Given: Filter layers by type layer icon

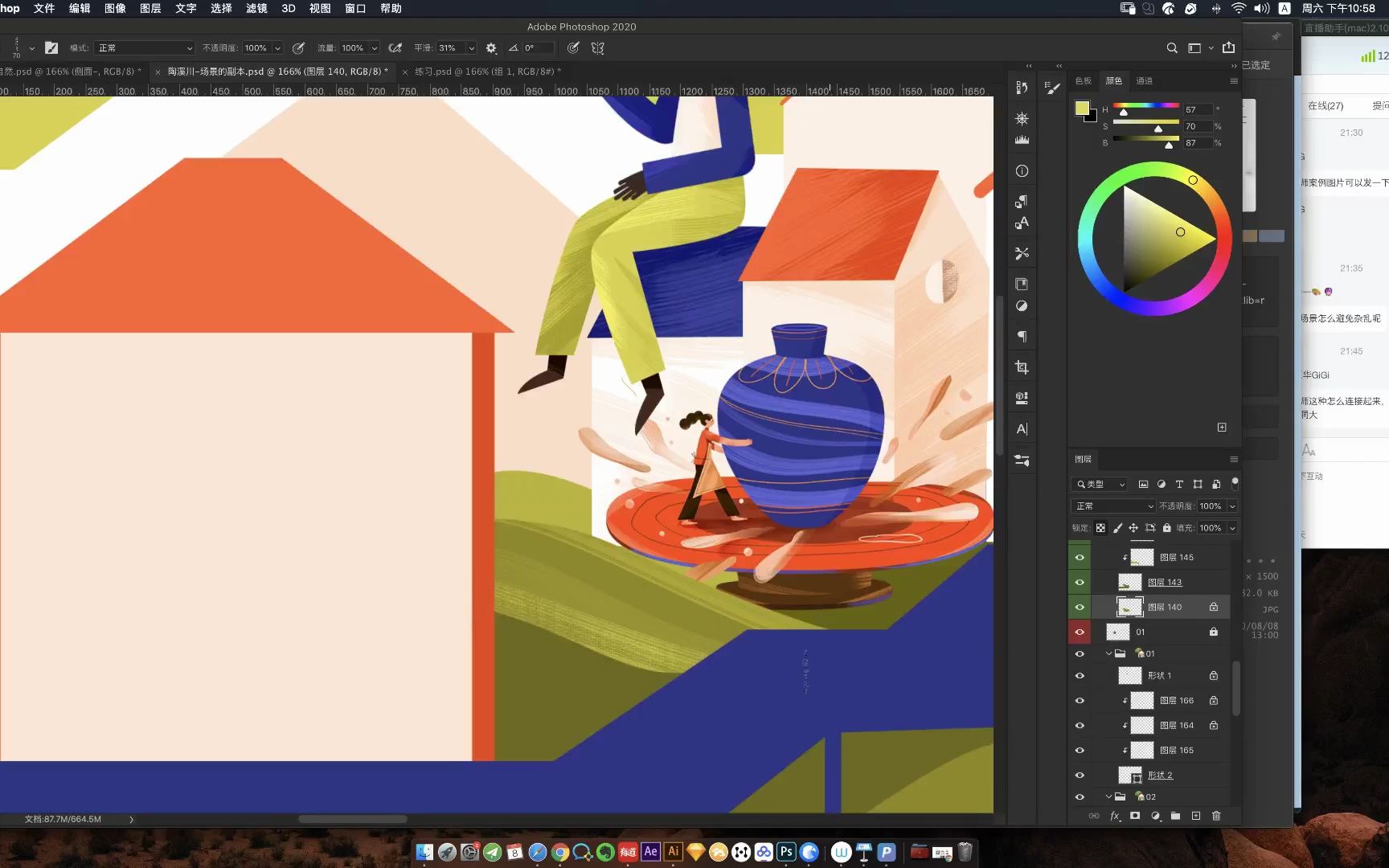Looking at the screenshot, I should (x=1179, y=485).
